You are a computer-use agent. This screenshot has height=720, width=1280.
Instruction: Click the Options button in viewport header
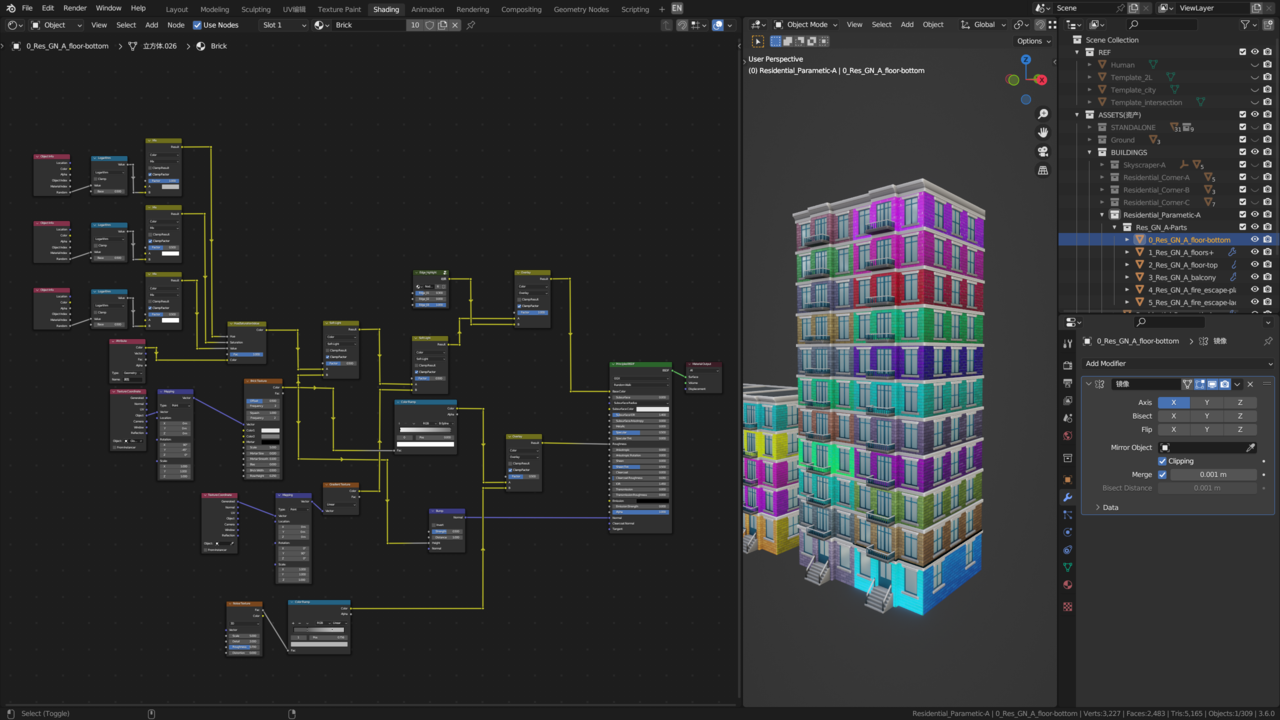(1033, 41)
